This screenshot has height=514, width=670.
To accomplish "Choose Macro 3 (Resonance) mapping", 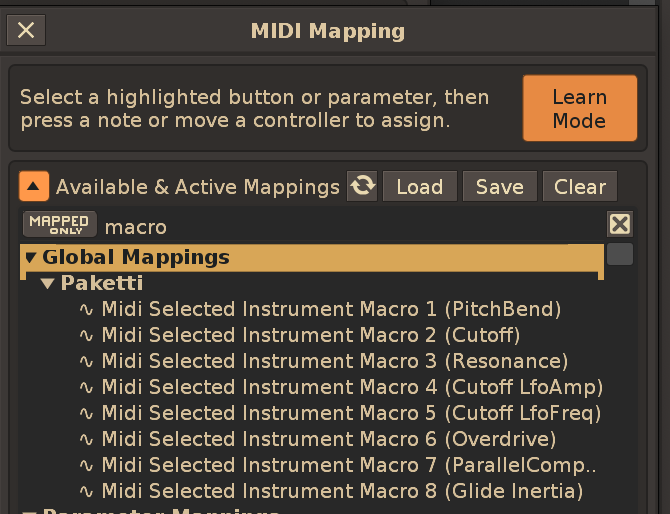I will click(x=334, y=361).
